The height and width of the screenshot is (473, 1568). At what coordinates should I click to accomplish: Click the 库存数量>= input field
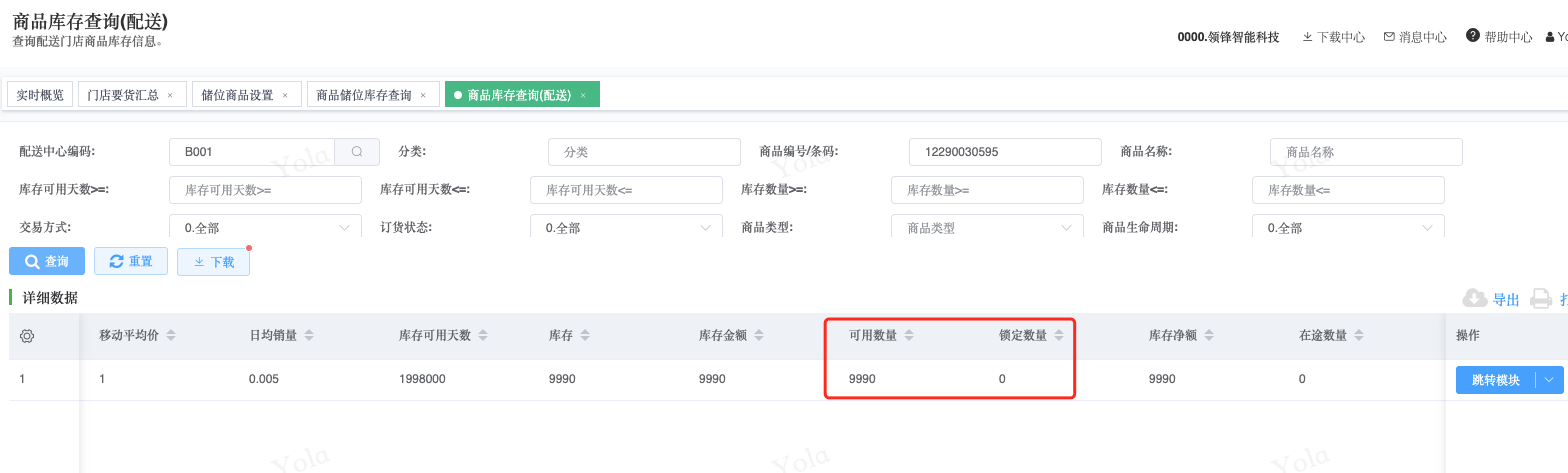[x=987, y=190]
